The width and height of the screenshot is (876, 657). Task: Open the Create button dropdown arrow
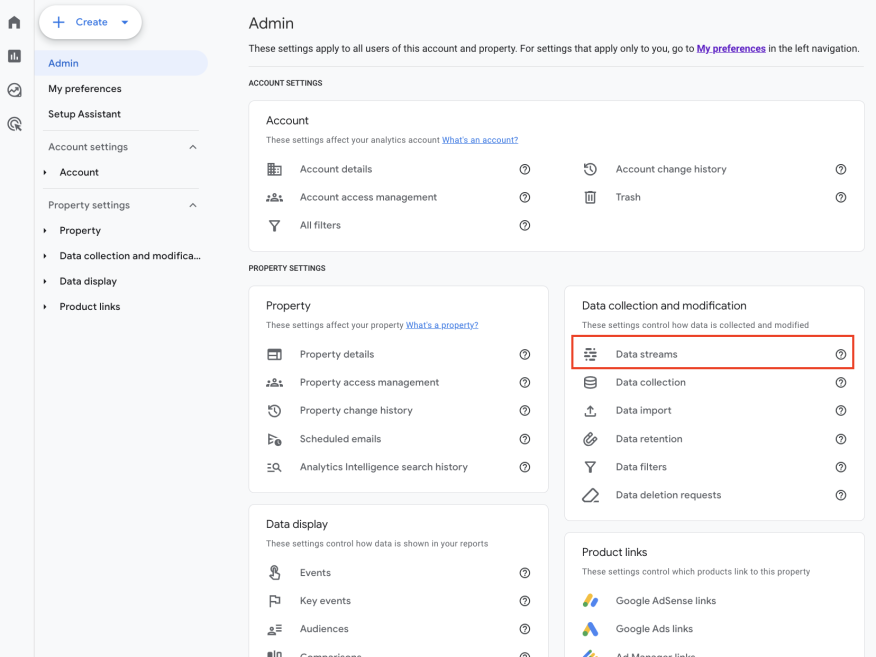[x=124, y=22]
